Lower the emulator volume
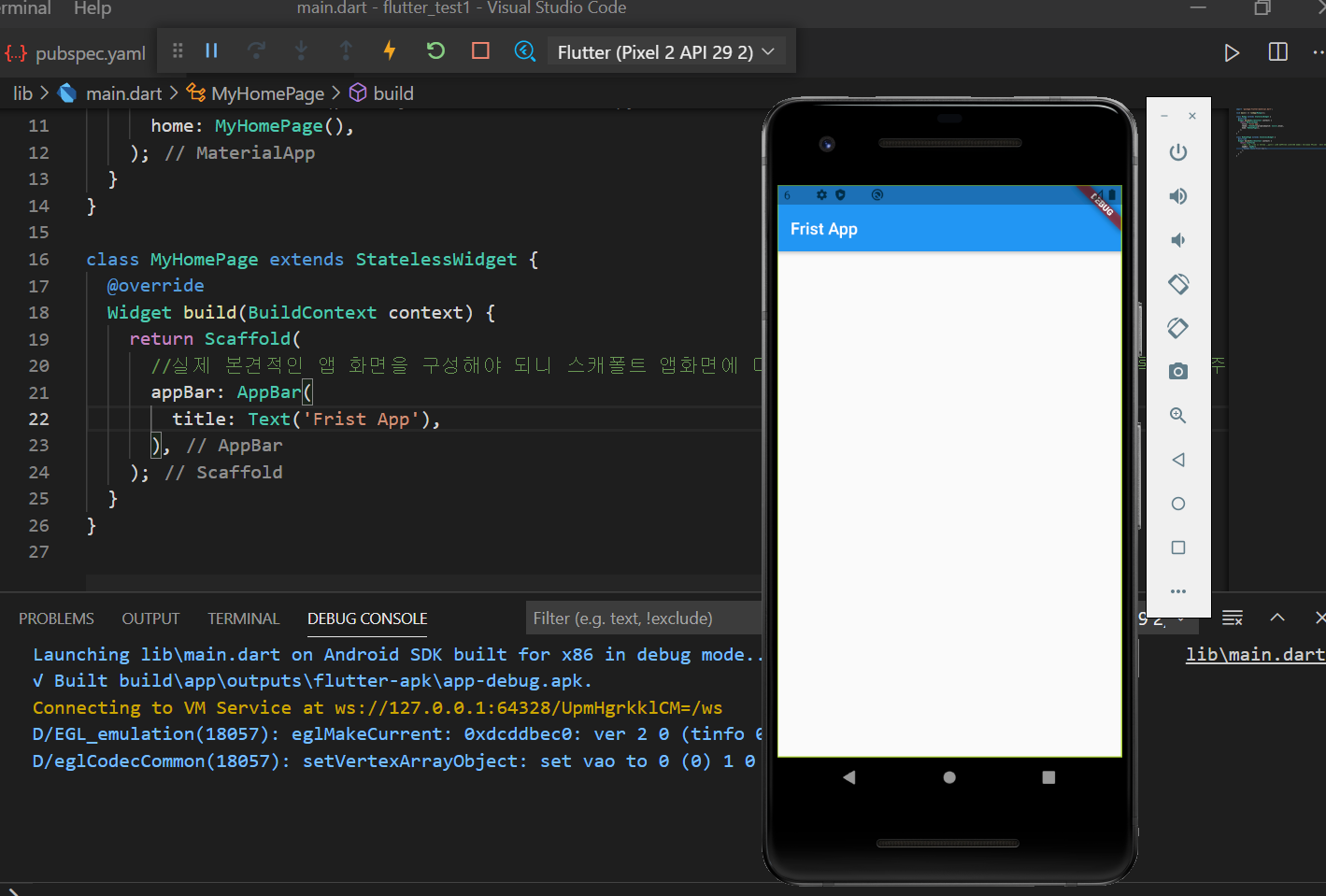This screenshot has height=896, width=1326. 1178,240
